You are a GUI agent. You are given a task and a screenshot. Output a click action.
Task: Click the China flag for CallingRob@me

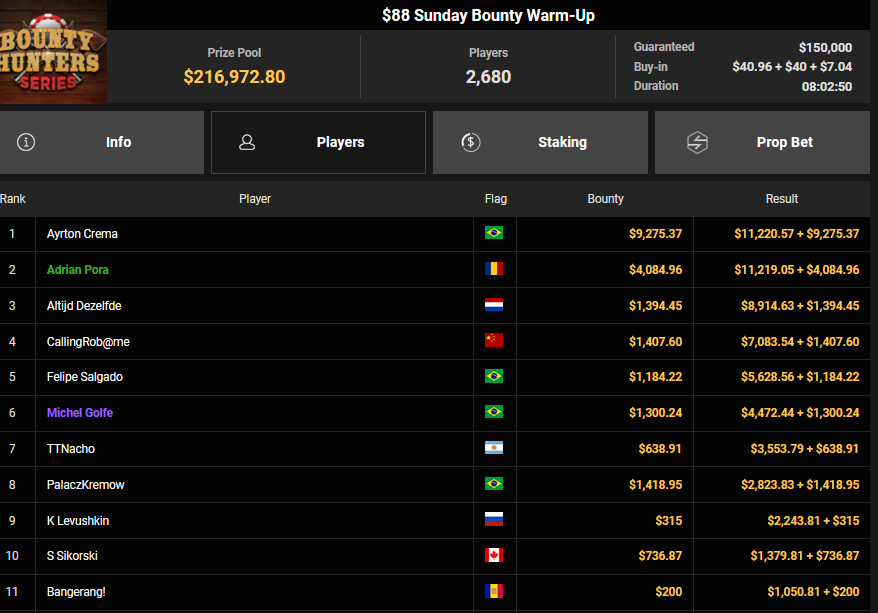(x=493, y=341)
